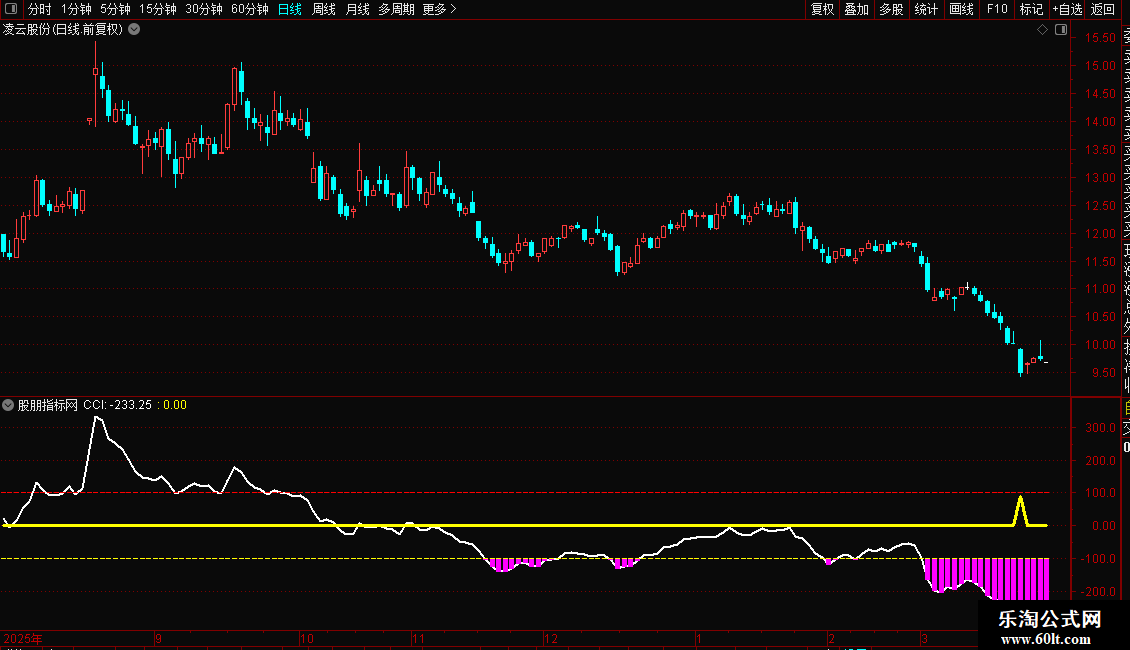Click the 10.00 price axis label
This screenshot has height=650, width=1130.
point(1100,345)
